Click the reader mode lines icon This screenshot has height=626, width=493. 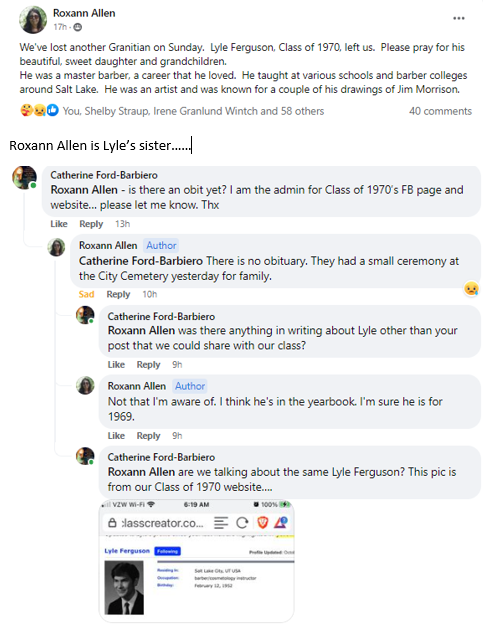pos(221,523)
